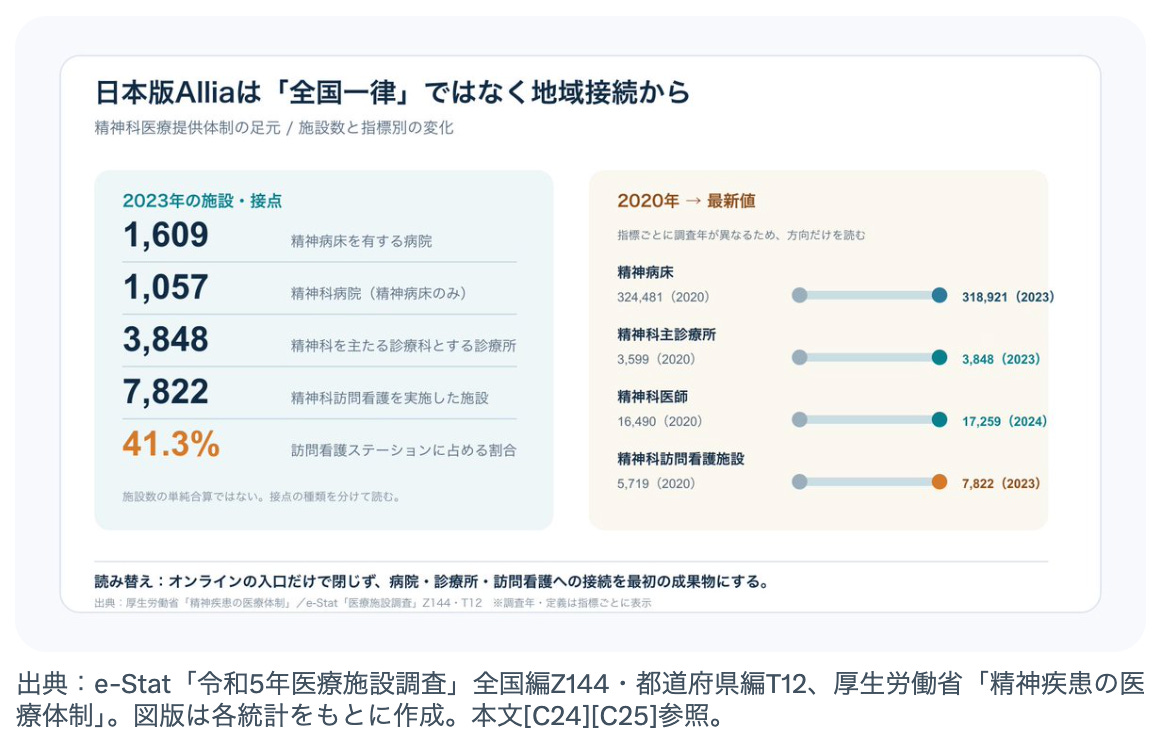The width and height of the screenshot is (1164, 752).
Task: Click the value '3,599（2020）'
Action: click(x=656, y=359)
